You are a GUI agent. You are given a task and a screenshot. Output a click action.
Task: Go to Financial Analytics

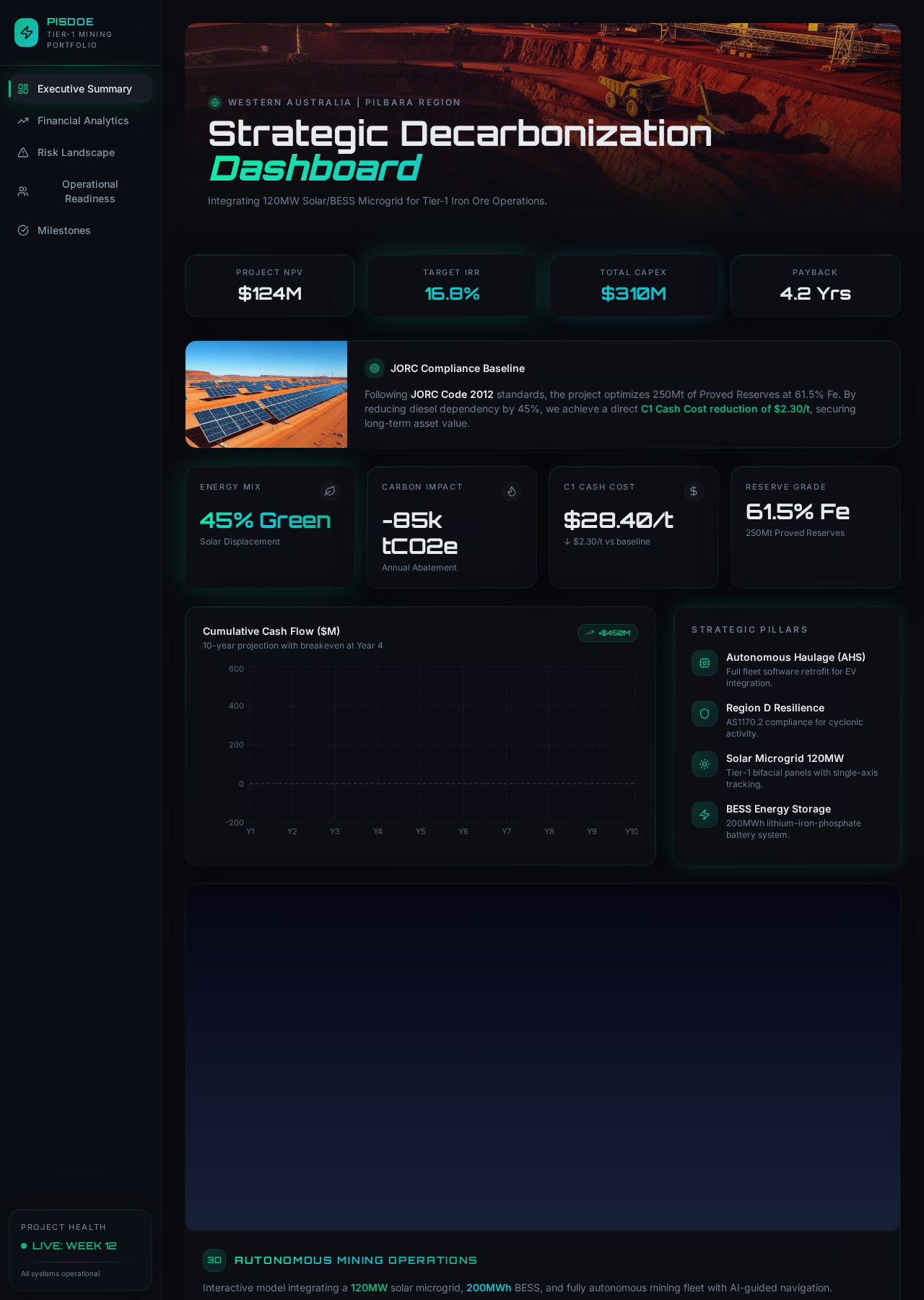coord(81,121)
